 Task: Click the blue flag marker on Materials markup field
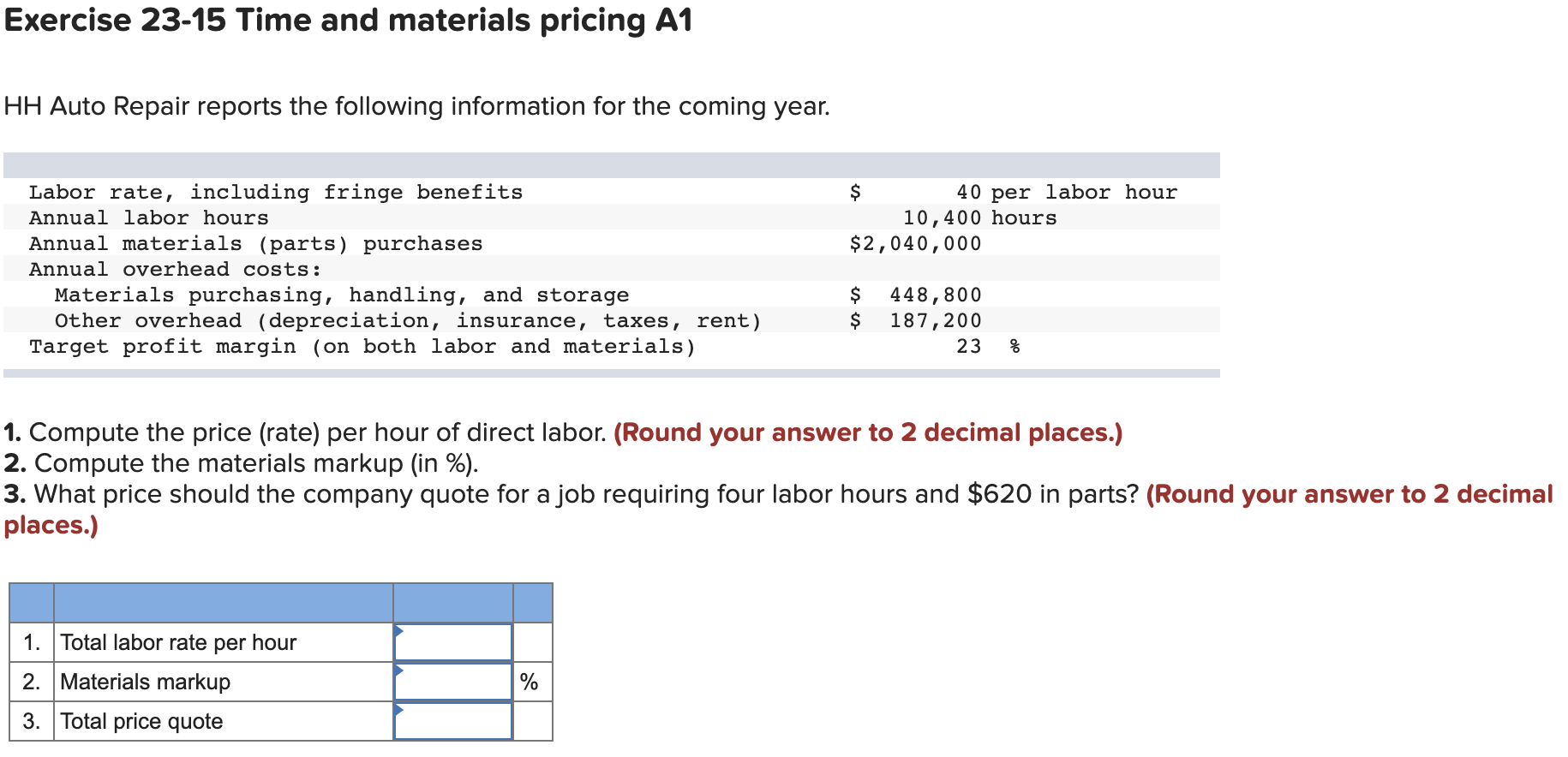(399, 671)
